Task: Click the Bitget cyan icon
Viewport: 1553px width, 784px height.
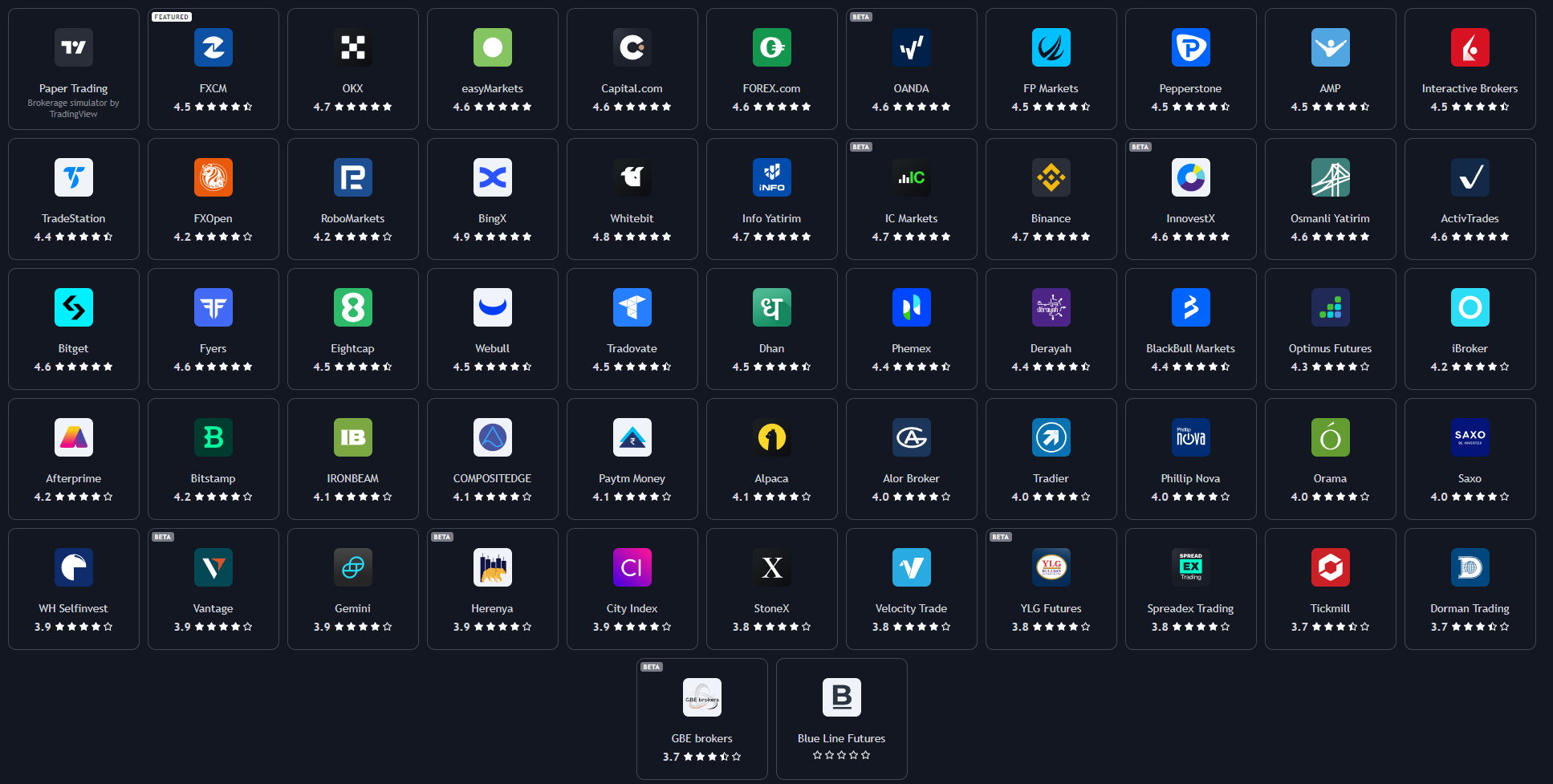Action: pyautogui.click(x=74, y=307)
